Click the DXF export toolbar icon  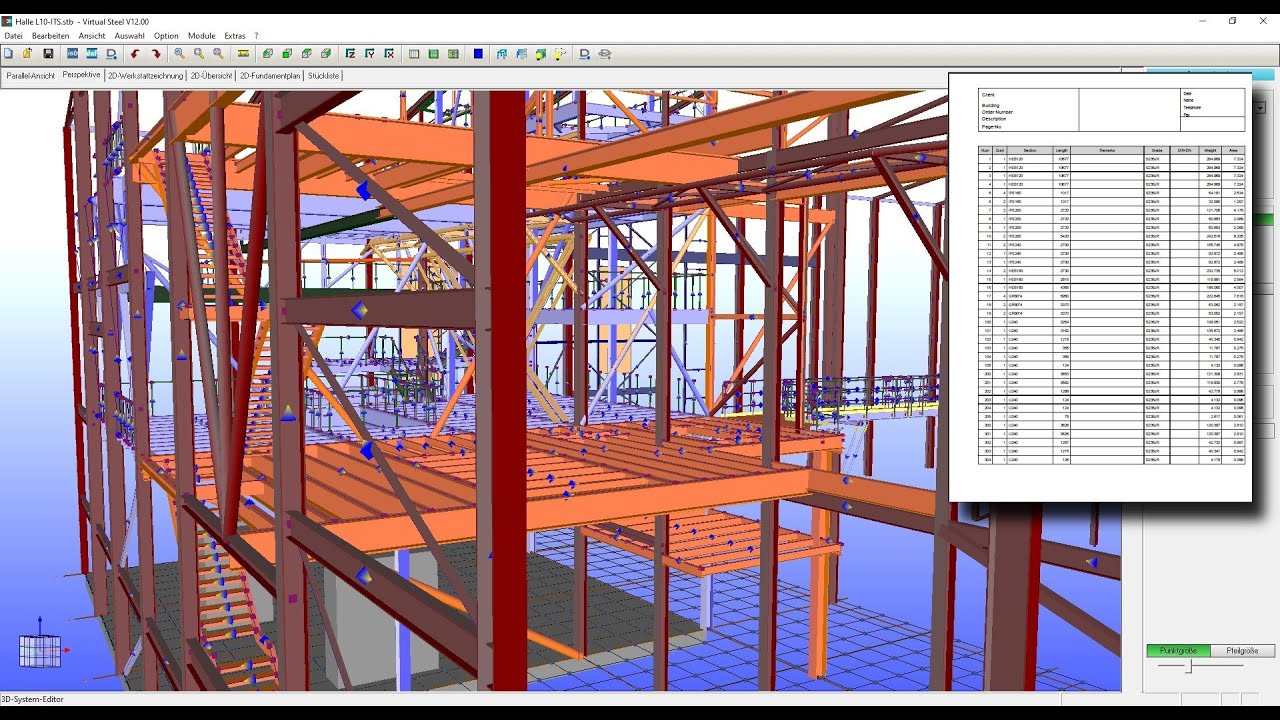[x=92, y=53]
